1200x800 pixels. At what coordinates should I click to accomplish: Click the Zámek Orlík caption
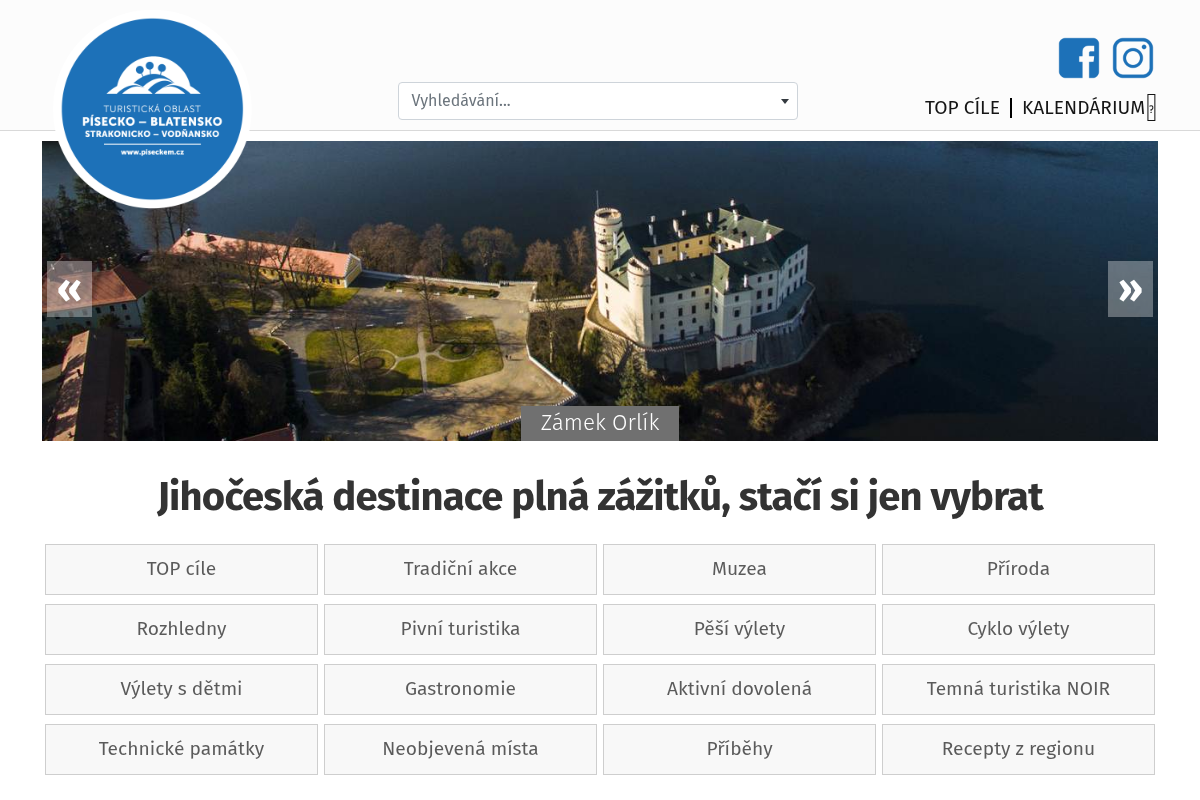point(600,423)
